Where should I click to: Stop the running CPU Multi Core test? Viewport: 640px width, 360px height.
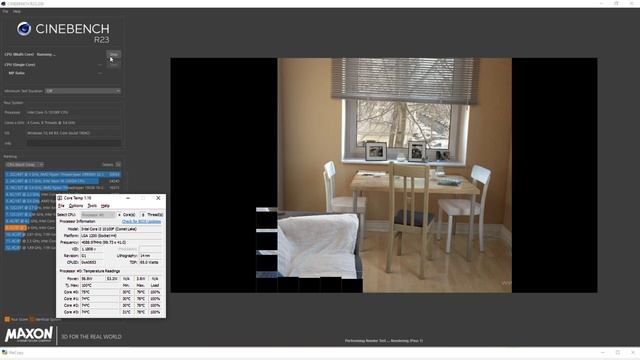[x=114, y=54]
